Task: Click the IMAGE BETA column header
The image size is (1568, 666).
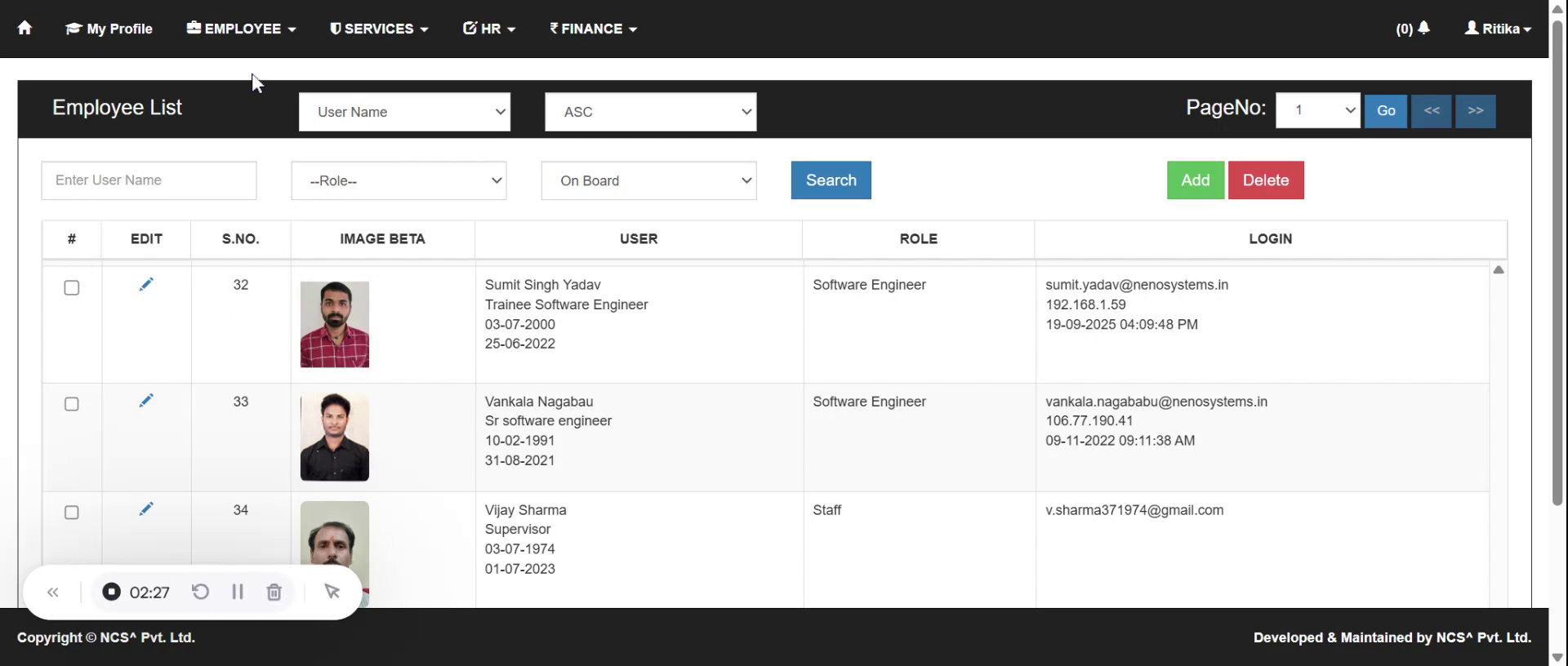Action: (382, 239)
